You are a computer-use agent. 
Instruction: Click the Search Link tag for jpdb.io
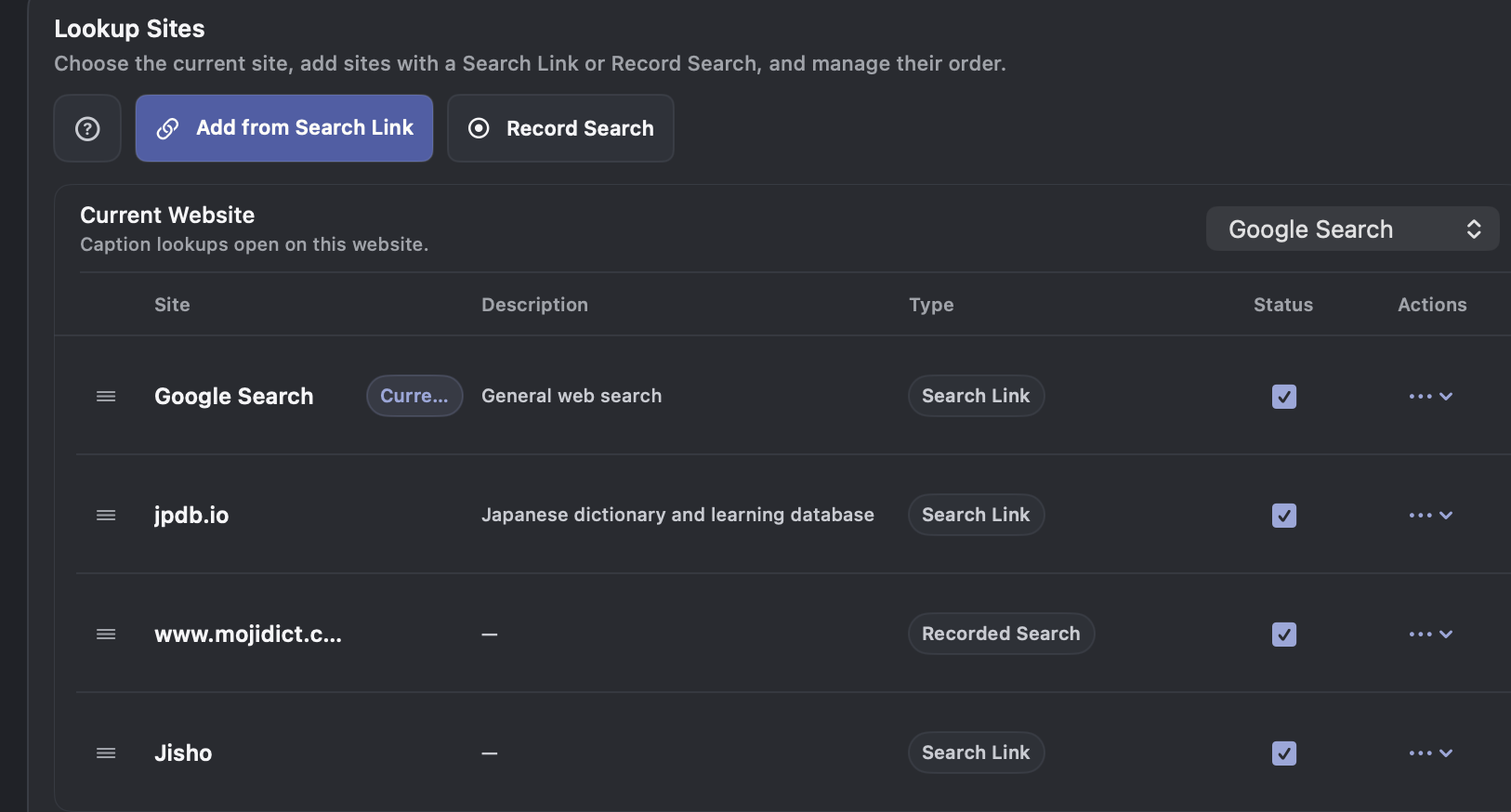coord(976,515)
